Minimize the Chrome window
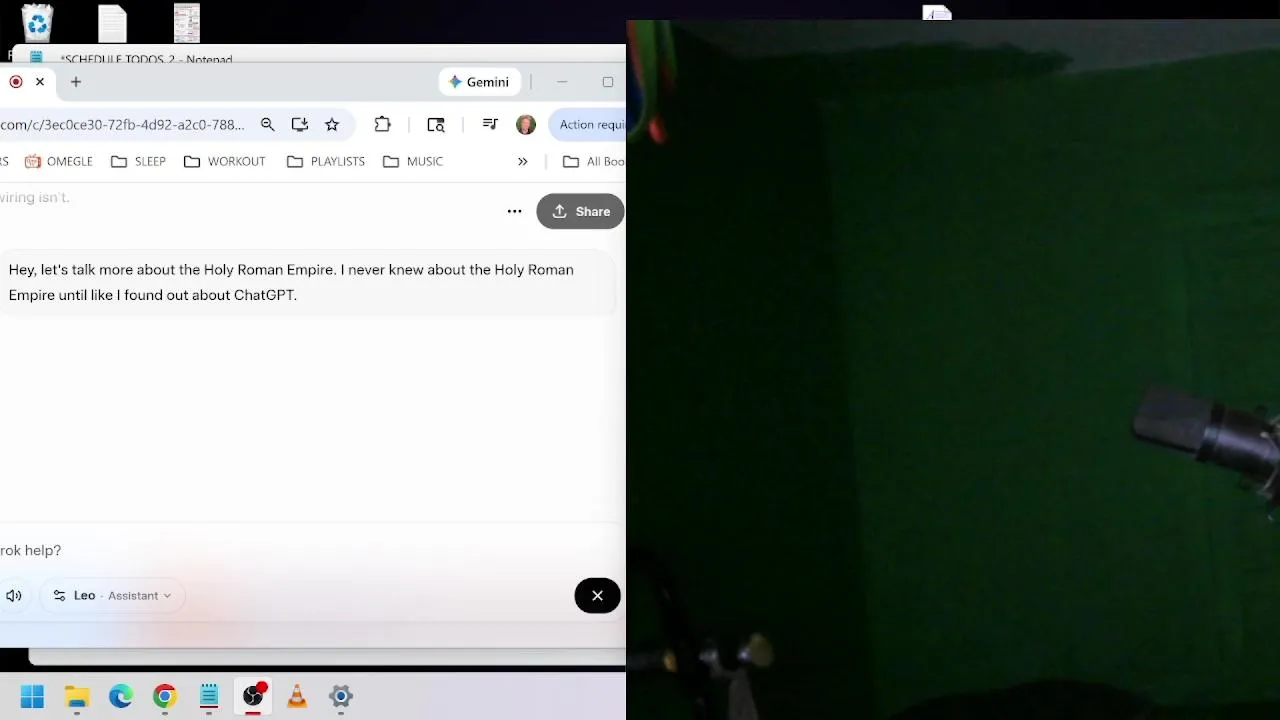Viewport: 1280px width, 720px height. coord(562,82)
